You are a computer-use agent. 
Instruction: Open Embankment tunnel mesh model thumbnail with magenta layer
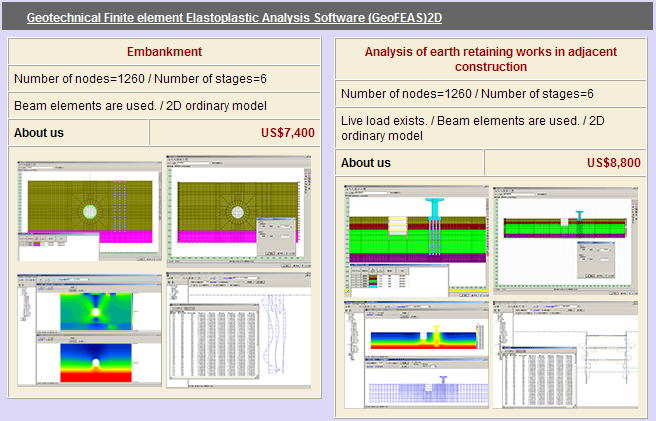[x=89, y=211]
